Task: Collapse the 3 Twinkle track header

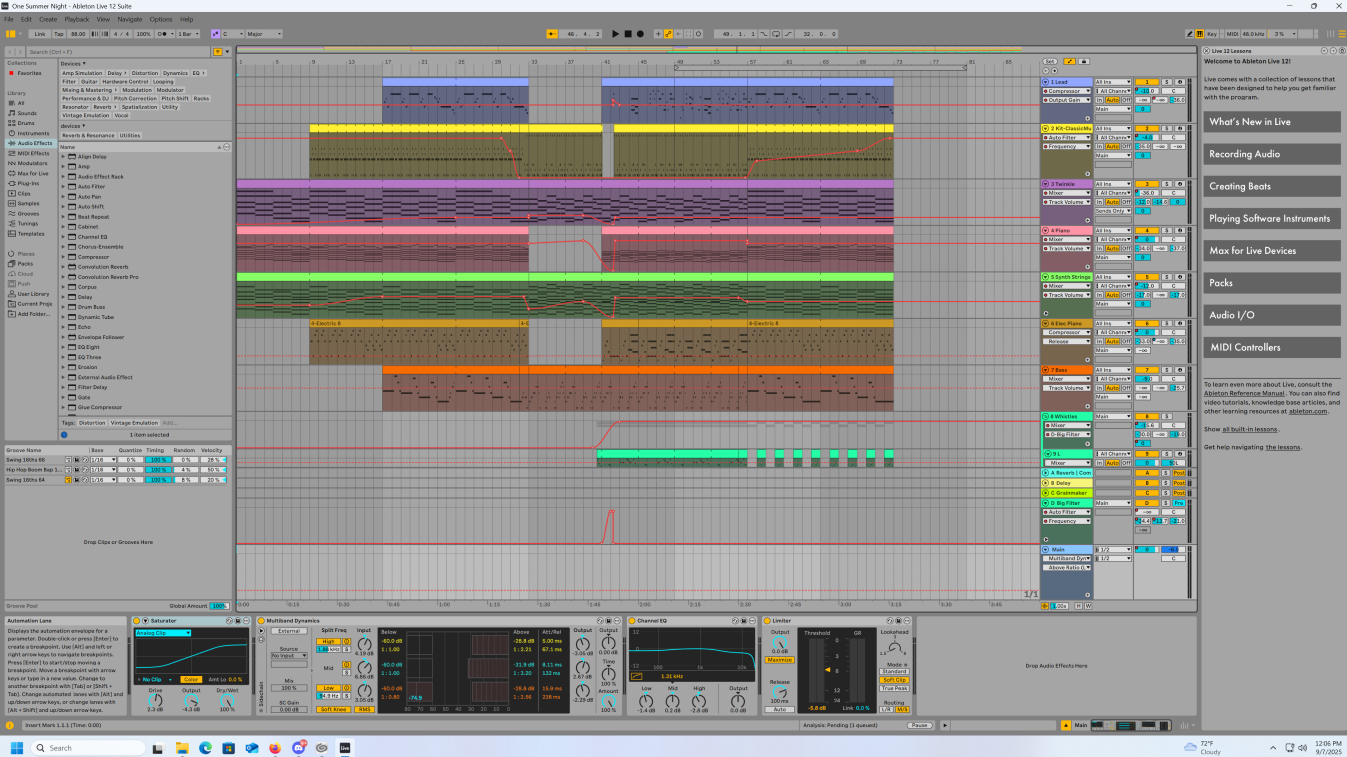Action: [1046, 184]
